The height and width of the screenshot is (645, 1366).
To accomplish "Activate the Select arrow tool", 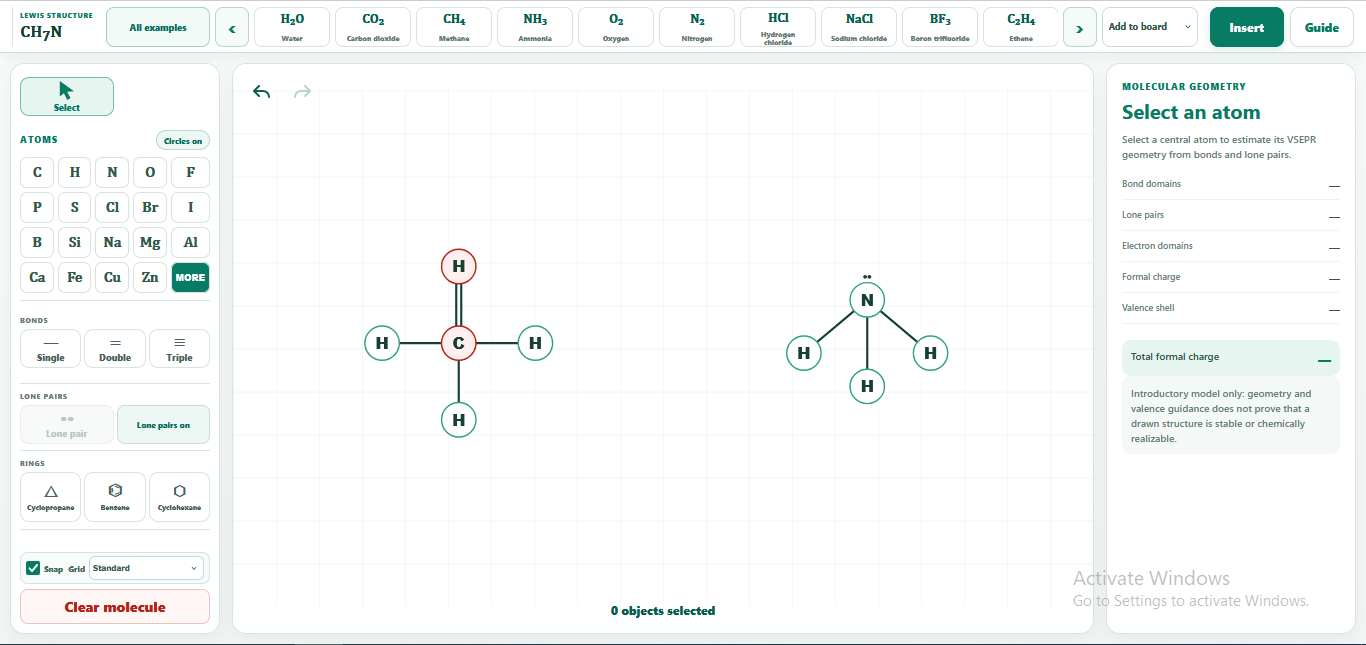I will tap(67, 96).
